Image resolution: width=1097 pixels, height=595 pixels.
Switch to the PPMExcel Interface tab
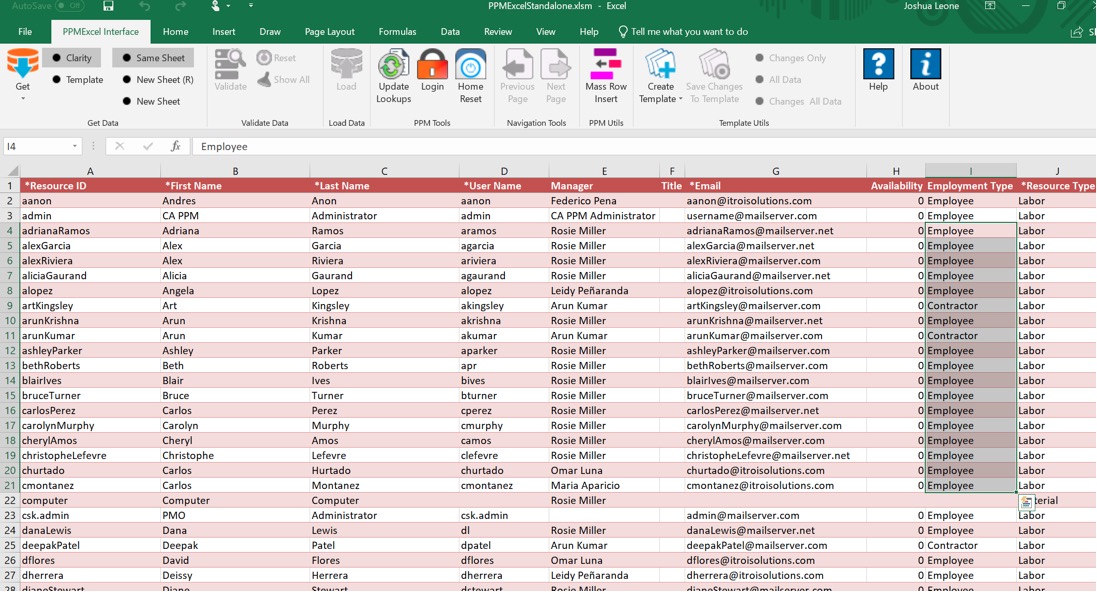tap(101, 32)
